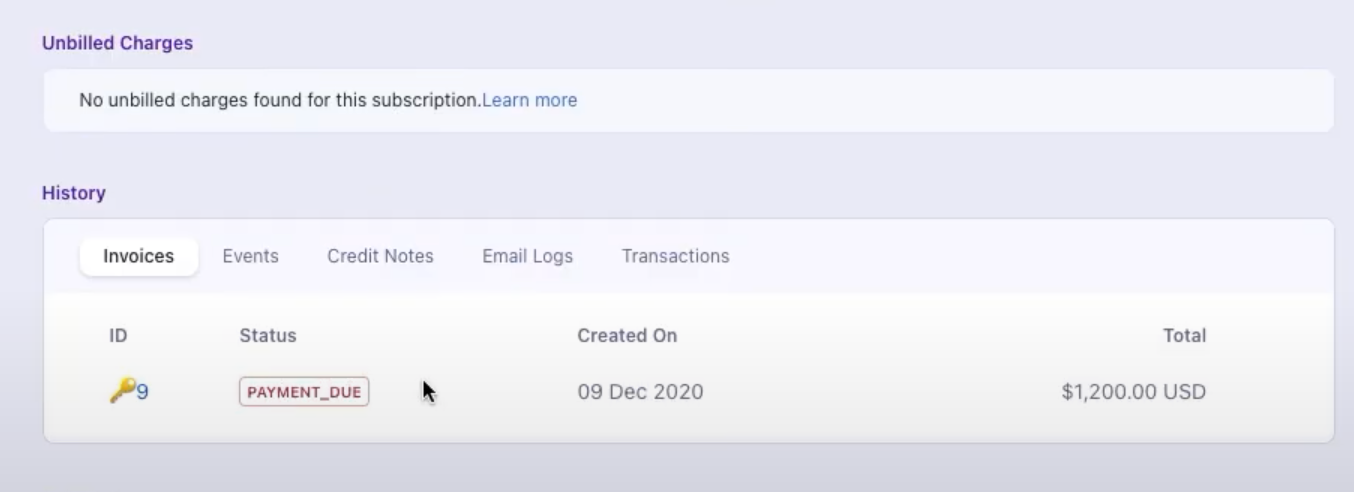
Task: Click the Total column header
Action: coord(1184,336)
